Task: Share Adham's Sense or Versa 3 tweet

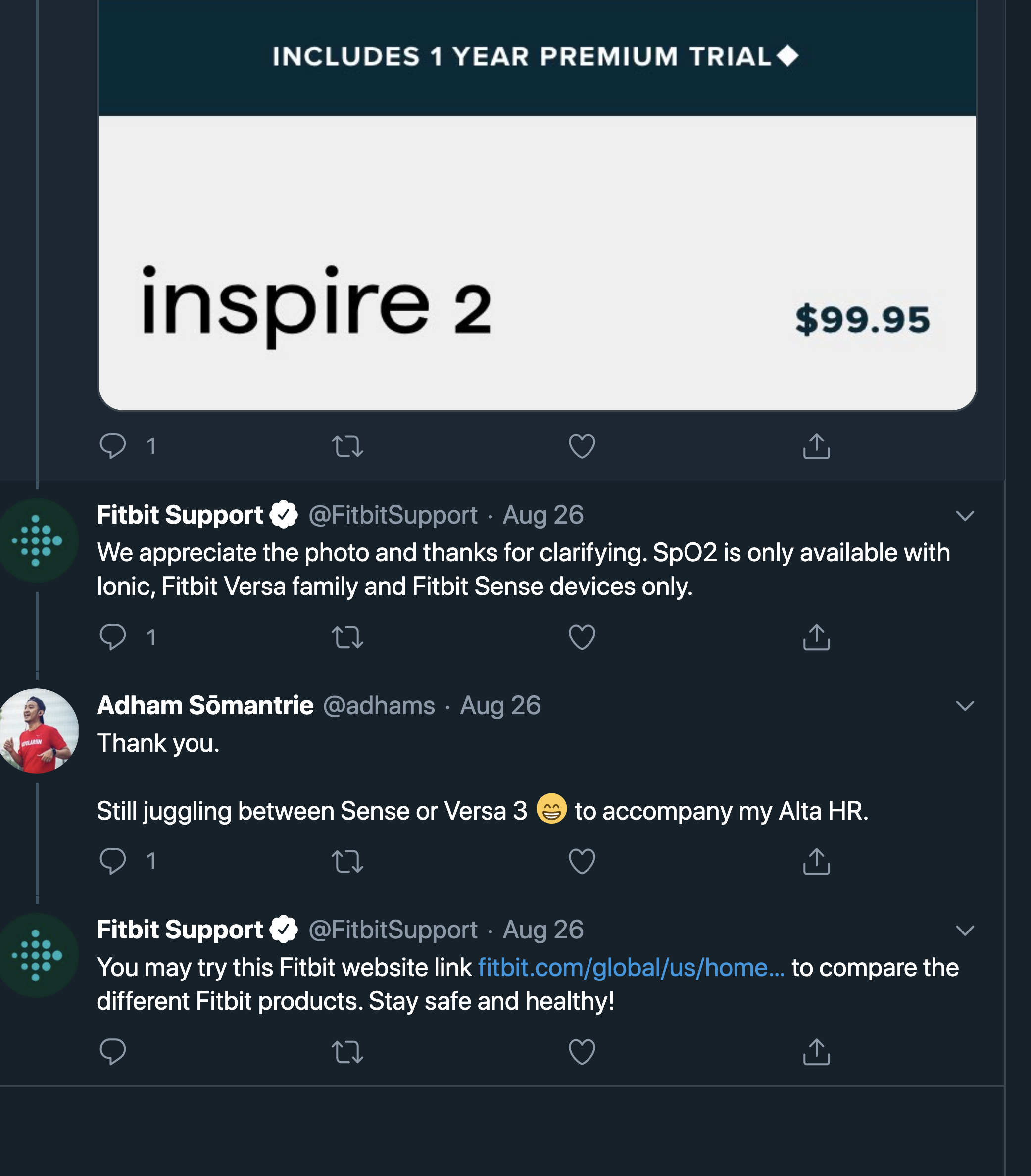Action: pos(816,861)
